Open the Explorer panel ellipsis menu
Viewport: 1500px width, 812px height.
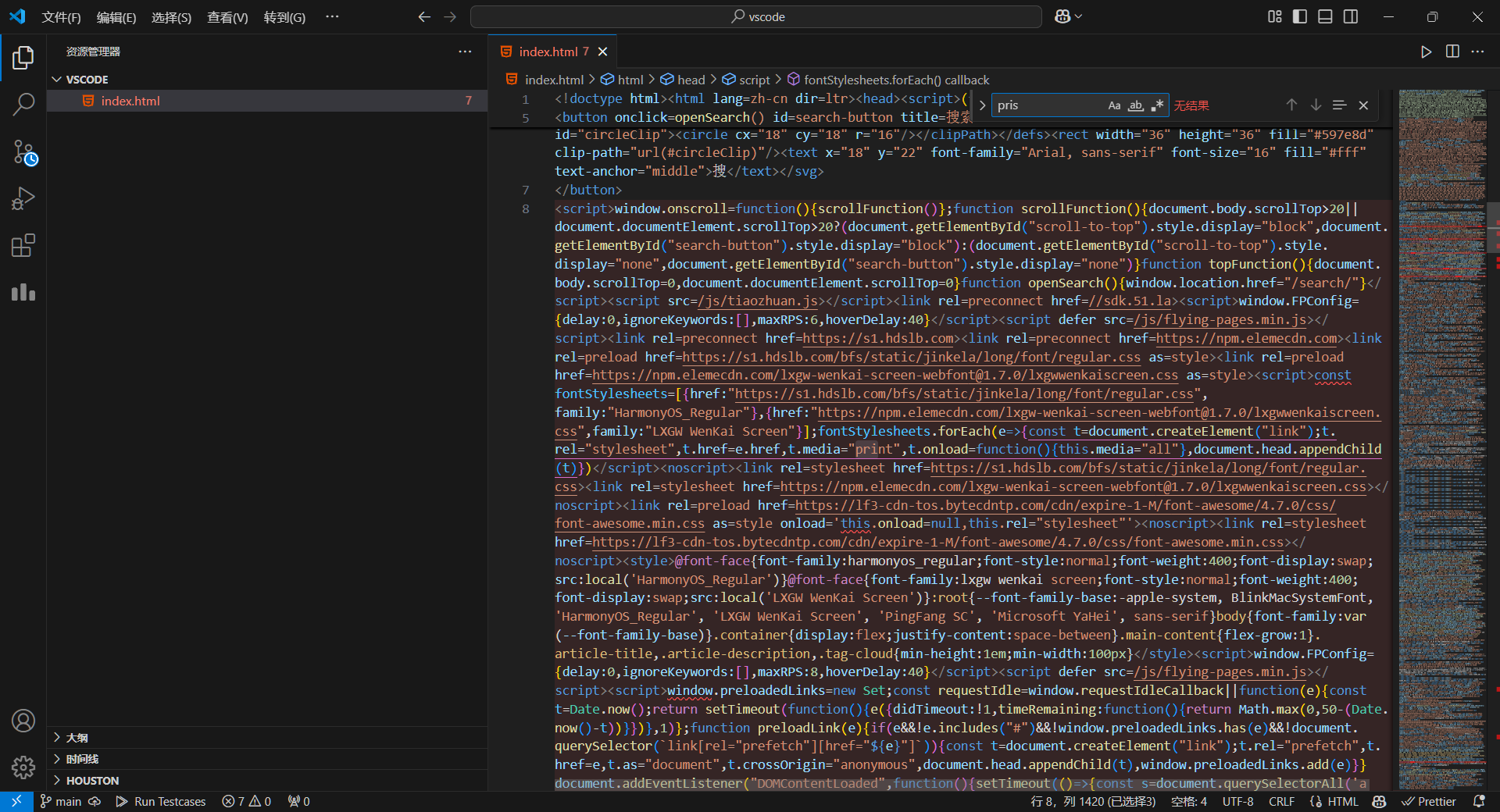coord(465,52)
